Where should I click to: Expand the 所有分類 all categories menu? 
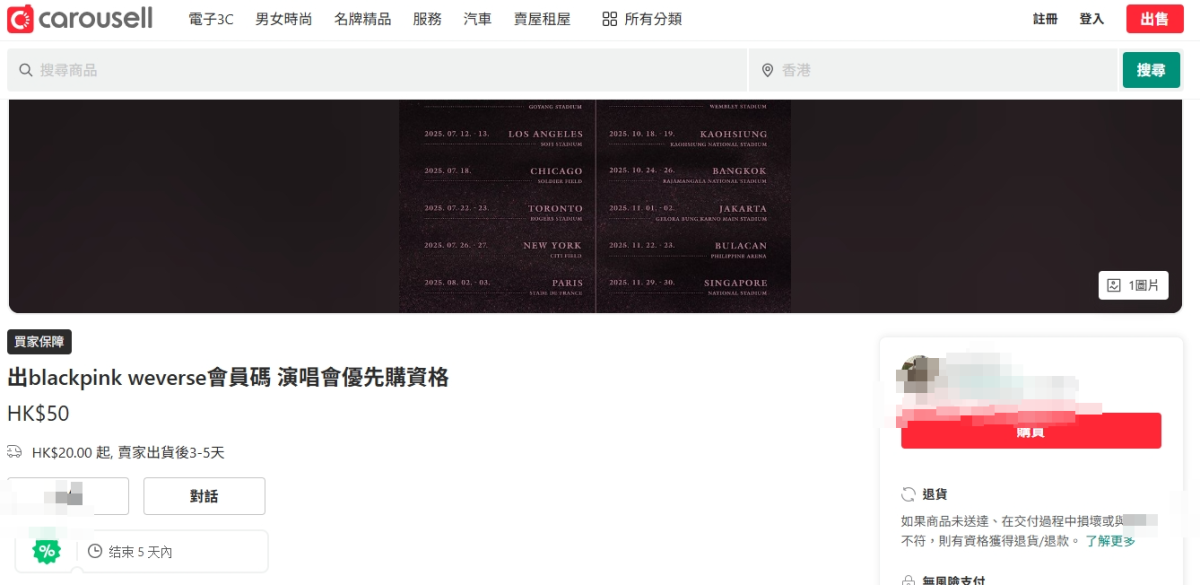(x=642, y=19)
